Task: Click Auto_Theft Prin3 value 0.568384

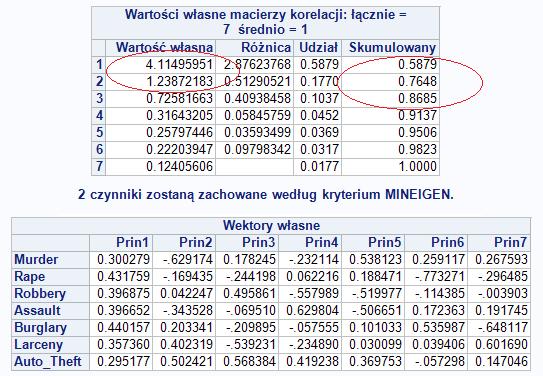Action: pyautogui.click(x=249, y=361)
